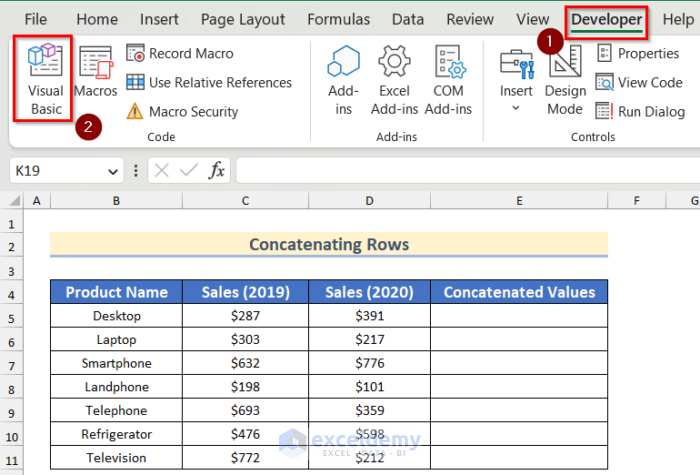Open the Macros dialog
Image resolution: width=700 pixels, height=475 pixels.
96,73
